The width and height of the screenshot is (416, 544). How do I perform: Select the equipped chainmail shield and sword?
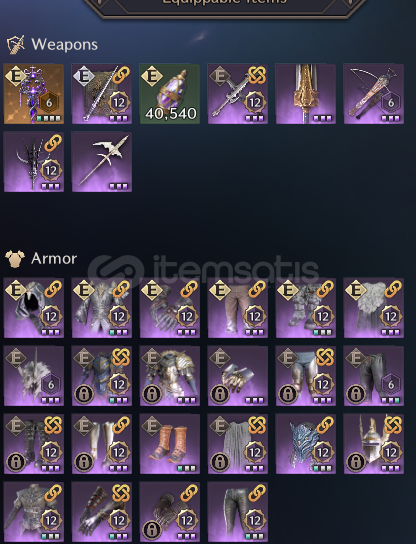(102, 94)
